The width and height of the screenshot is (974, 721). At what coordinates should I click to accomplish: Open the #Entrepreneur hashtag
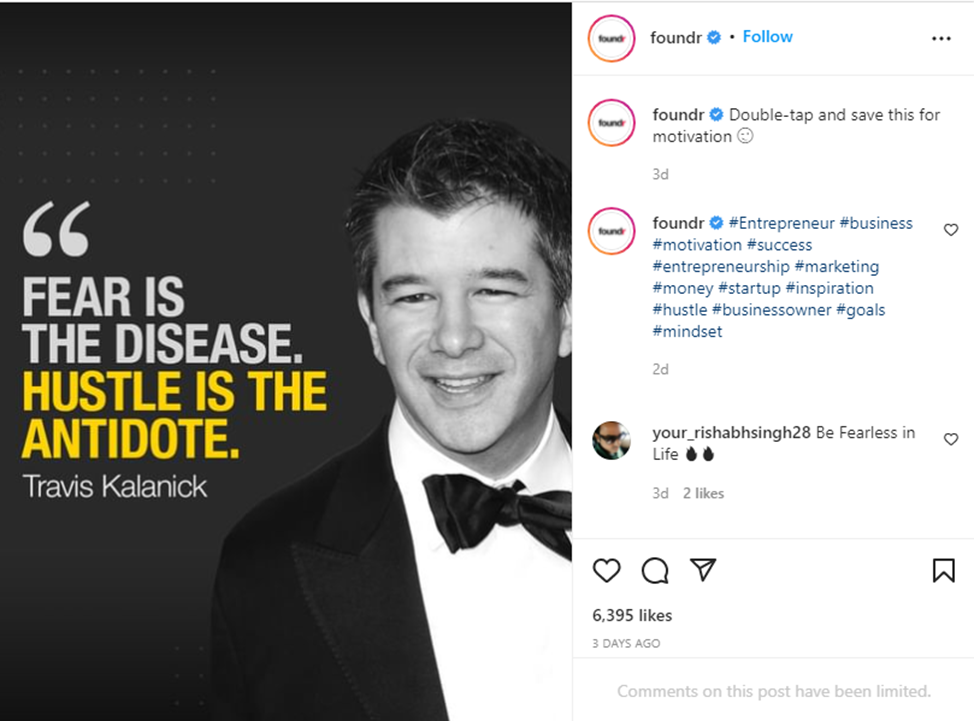tap(781, 223)
